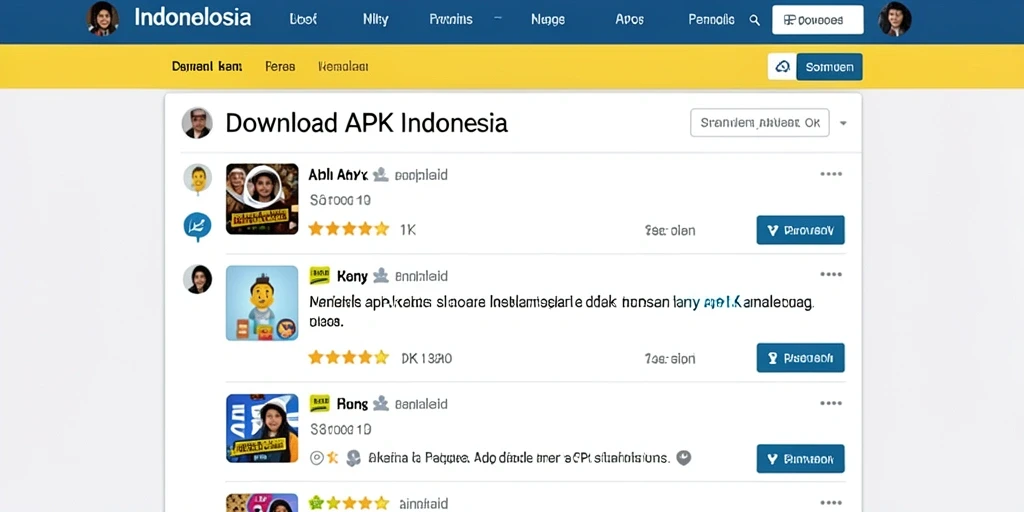The image size is (1024, 512).
Task: Open the Nuge menu item
Action: [548, 20]
